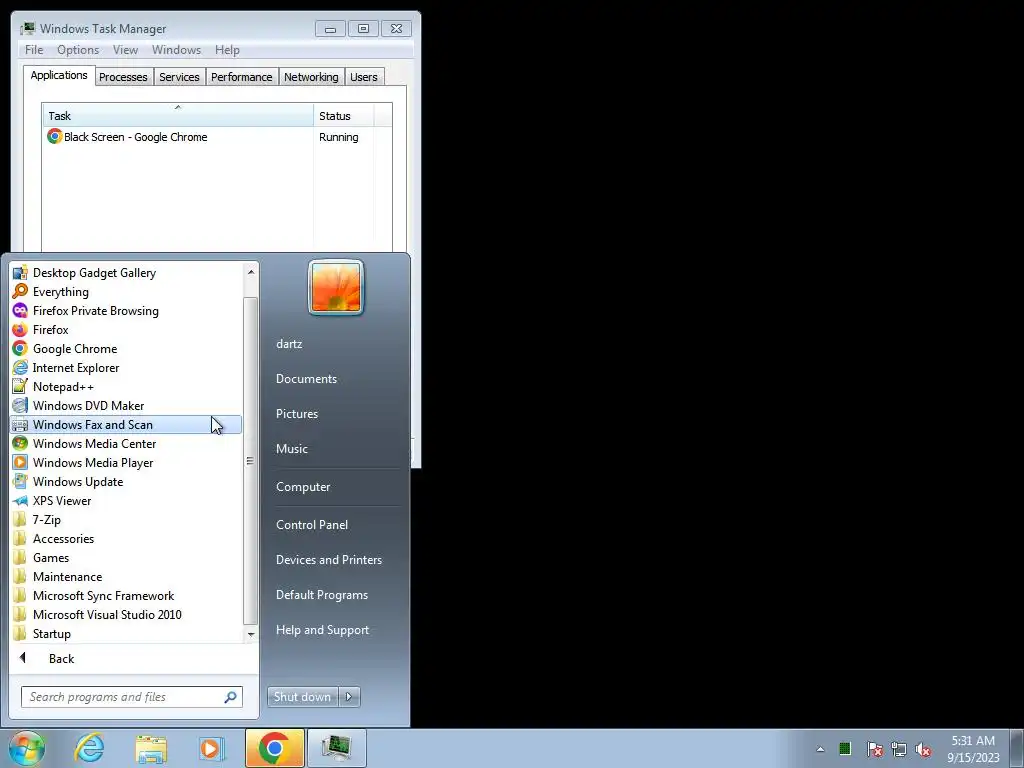Launch Firefox from the Start menu list
This screenshot has width=1024, height=768.
tap(126, 330)
